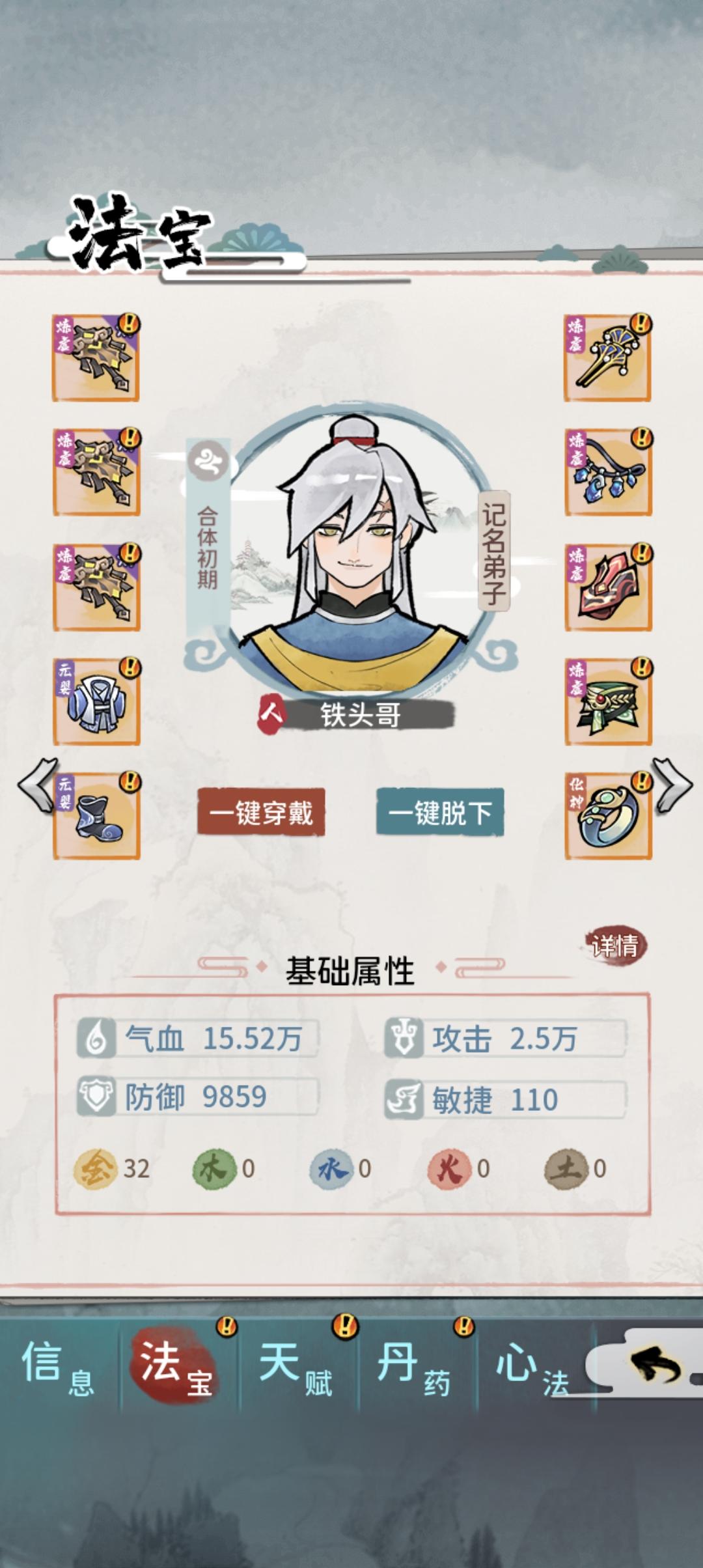The width and height of the screenshot is (703, 1568).
Task: Open the golden fan staff item
Action: 608,358
